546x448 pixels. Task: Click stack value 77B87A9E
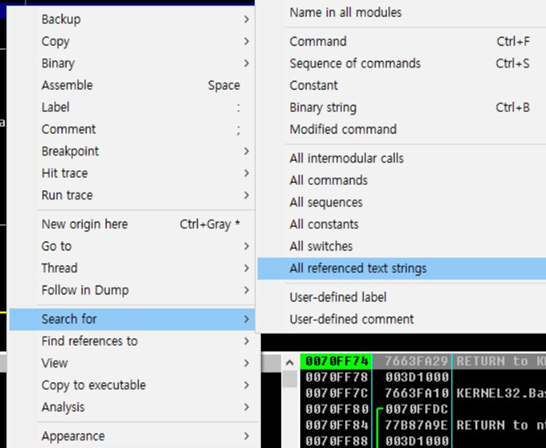pyautogui.click(x=416, y=425)
